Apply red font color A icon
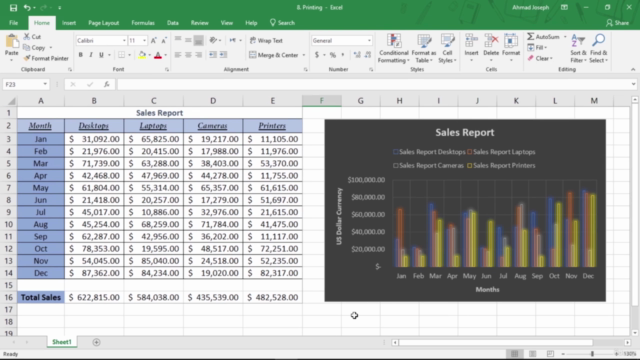Image resolution: width=640 pixels, height=360 pixels. pos(158,55)
